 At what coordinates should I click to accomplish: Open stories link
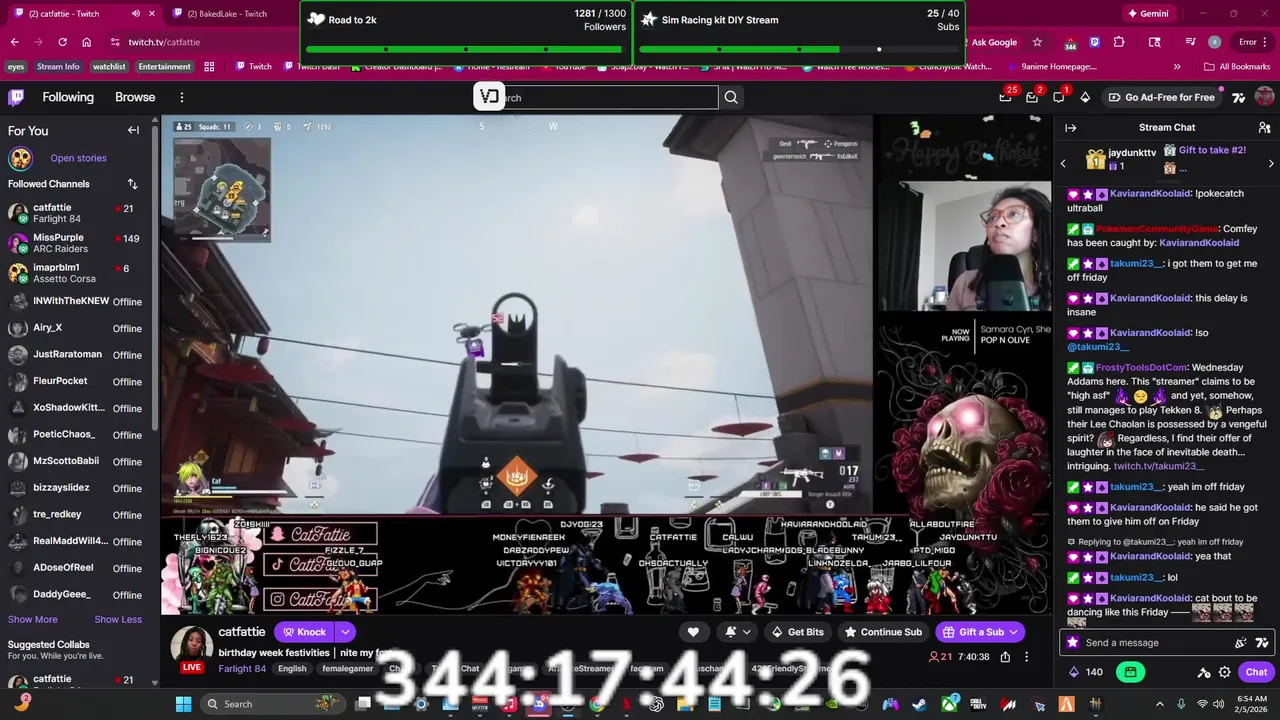[78, 158]
